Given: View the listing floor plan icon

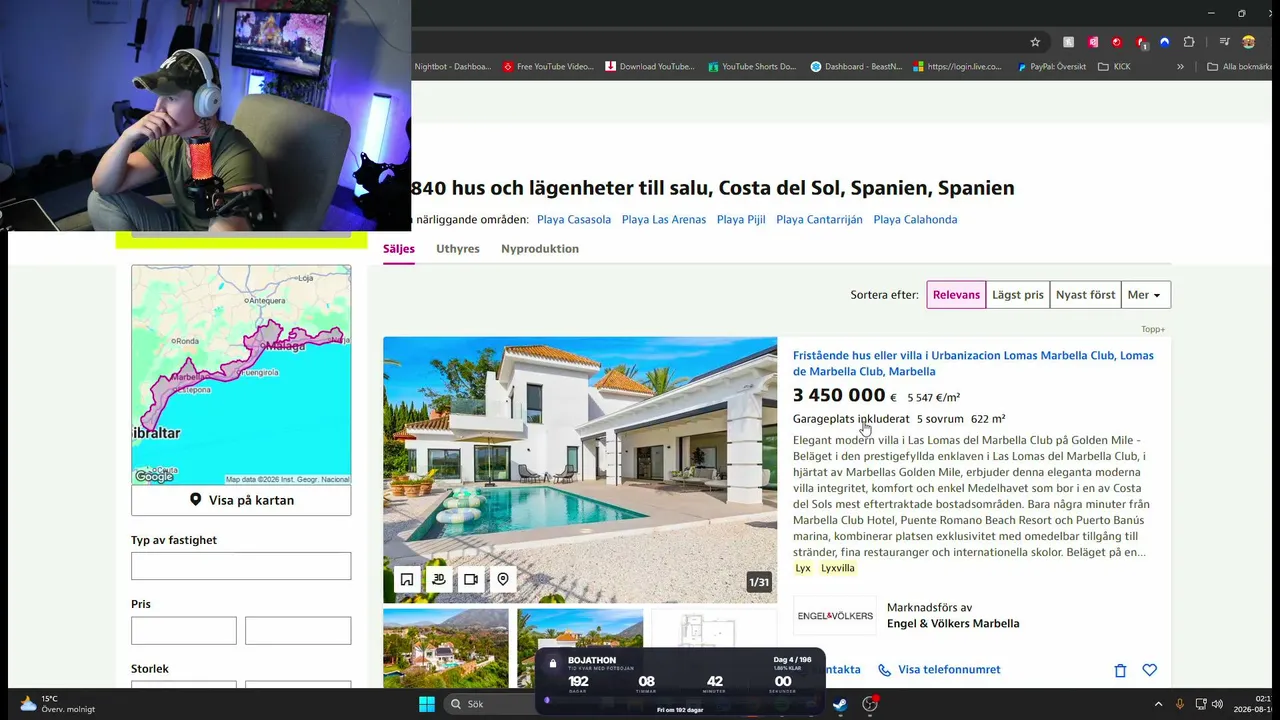Looking at the screenshot, I should click(407, 579).
